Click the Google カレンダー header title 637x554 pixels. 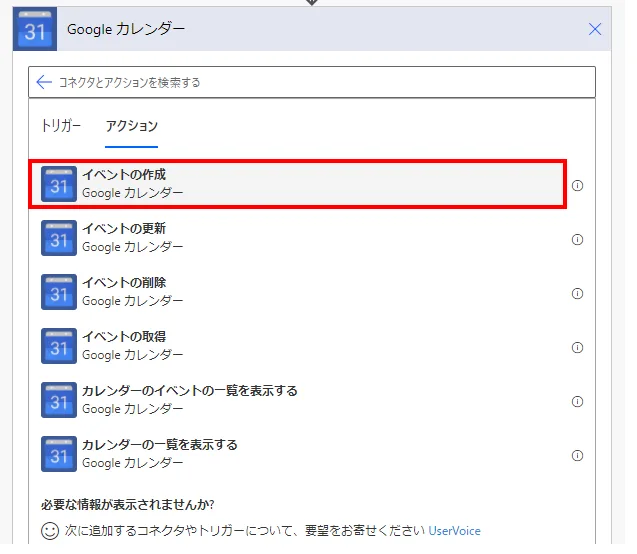click(x=126, y=29)
